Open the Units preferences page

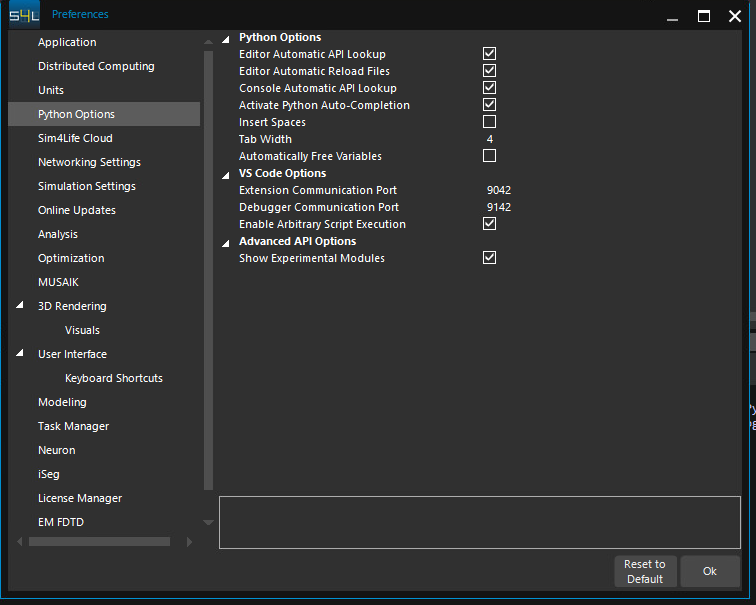(51, 90)
